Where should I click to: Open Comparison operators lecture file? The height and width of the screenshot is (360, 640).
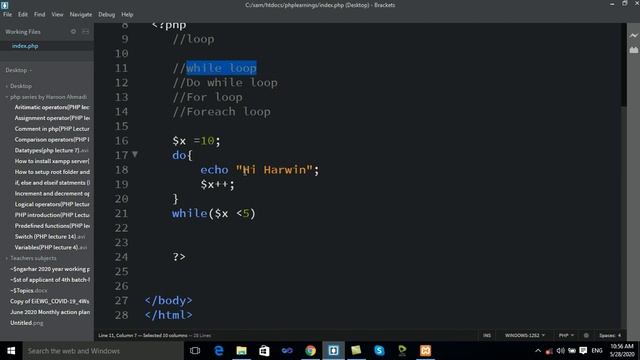click(52, 140)
